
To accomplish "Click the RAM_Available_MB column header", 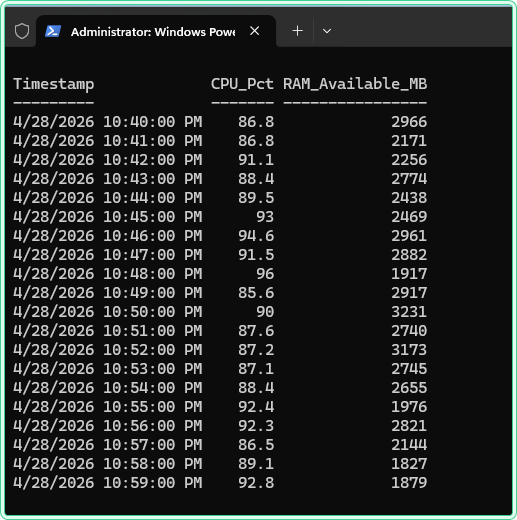I will pos(355,84).
